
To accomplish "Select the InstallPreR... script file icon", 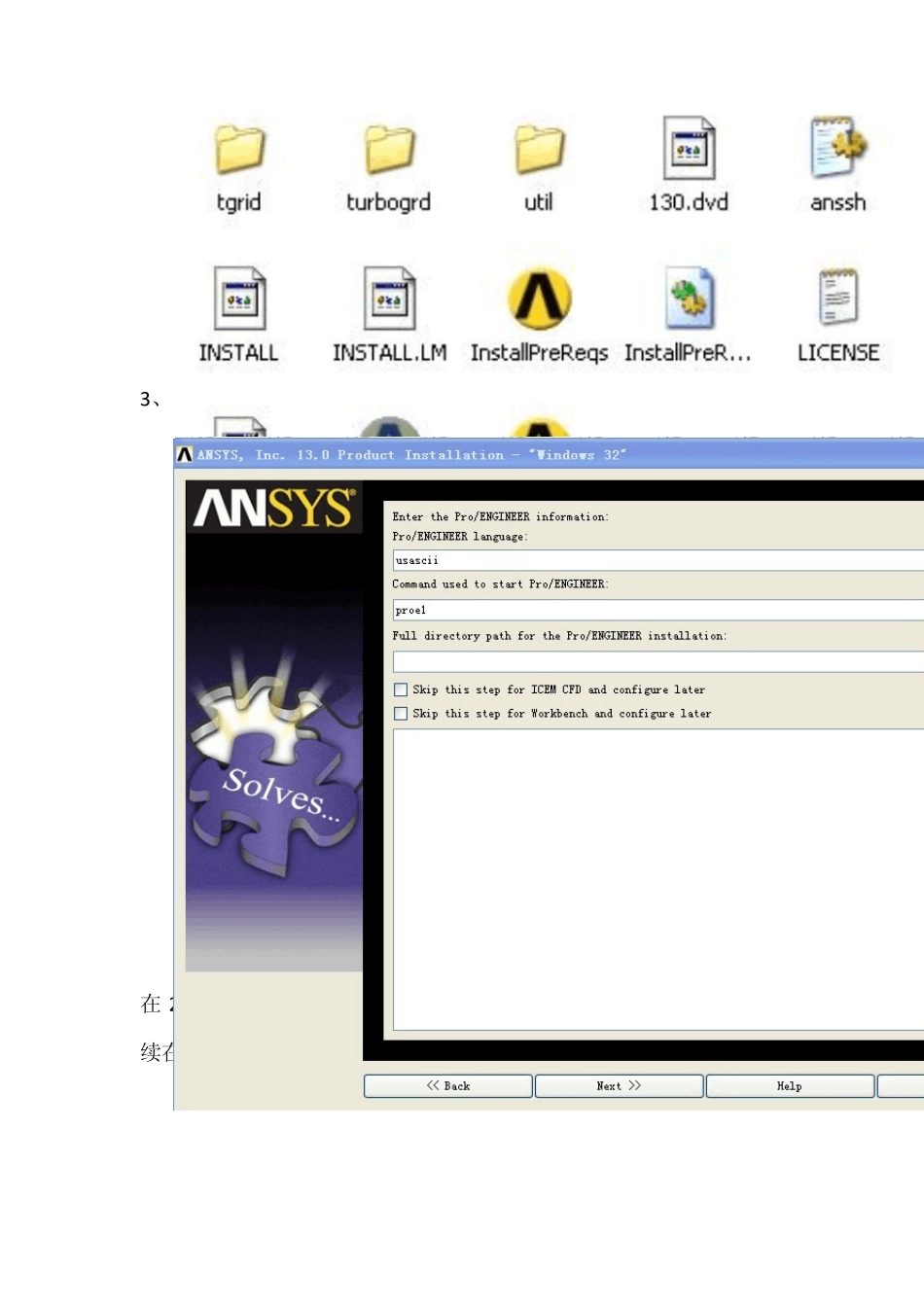I will click(x=690, y=299).
